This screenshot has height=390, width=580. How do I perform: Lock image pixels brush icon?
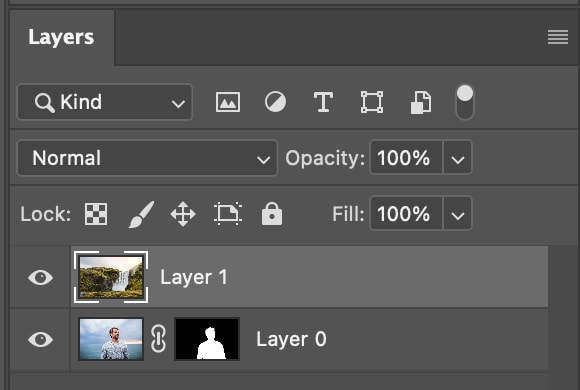141,214
